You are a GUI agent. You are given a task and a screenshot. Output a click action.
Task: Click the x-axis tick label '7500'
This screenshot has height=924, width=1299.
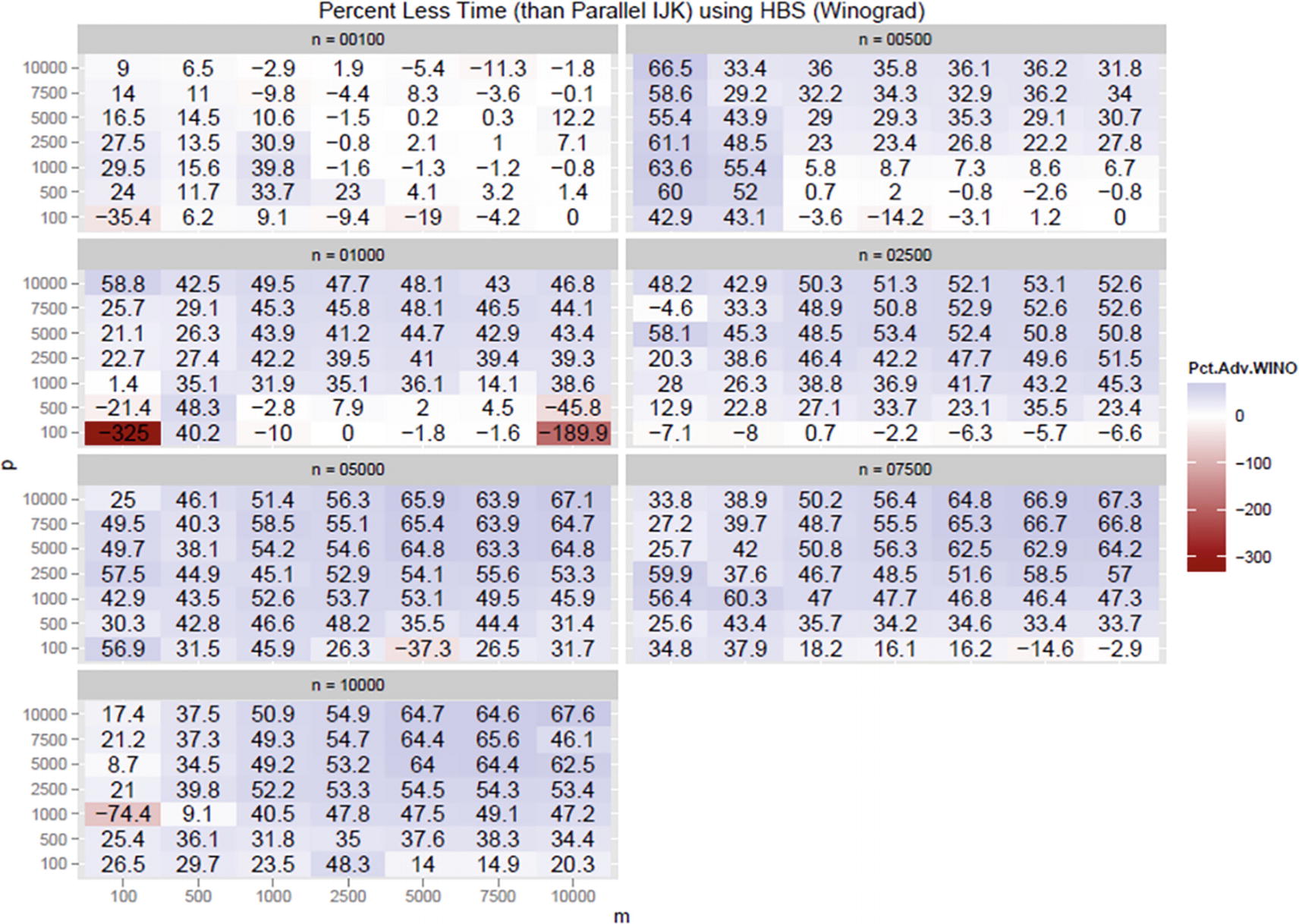tap(498, 896)
